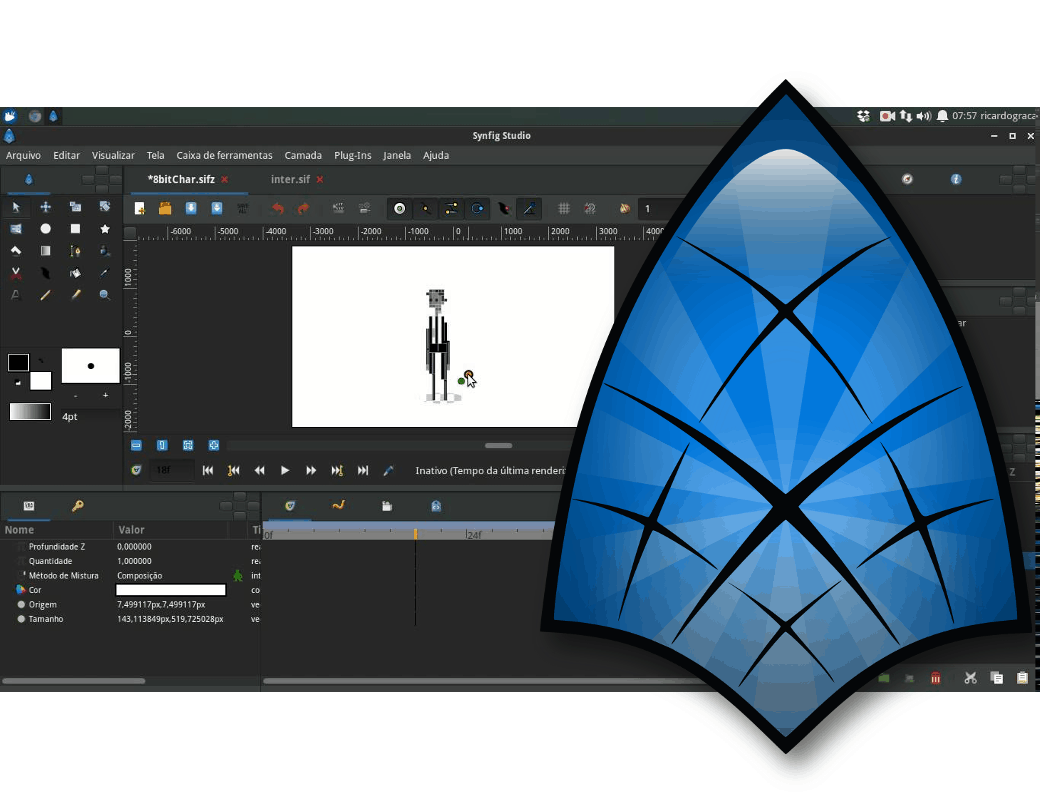Viewport: 1040px width, 800px height.
Task: Select the Transform (arrow) tool
Action: (x=16, y=207)
